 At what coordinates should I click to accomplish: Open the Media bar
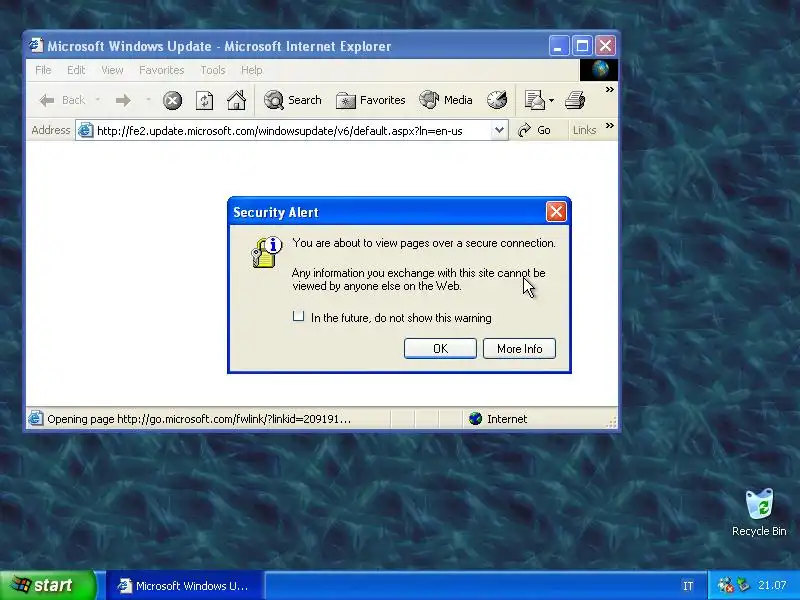tap(446, 100)
